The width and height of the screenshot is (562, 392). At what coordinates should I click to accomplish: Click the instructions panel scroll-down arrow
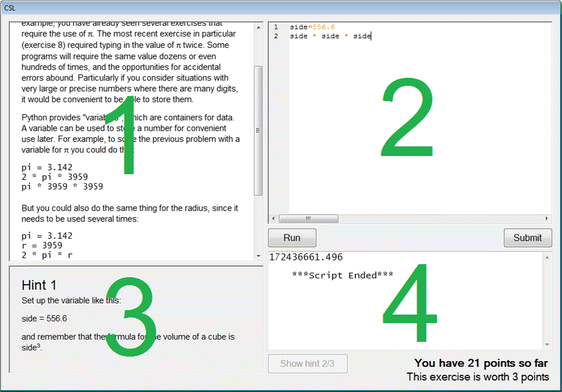point(258,256)
